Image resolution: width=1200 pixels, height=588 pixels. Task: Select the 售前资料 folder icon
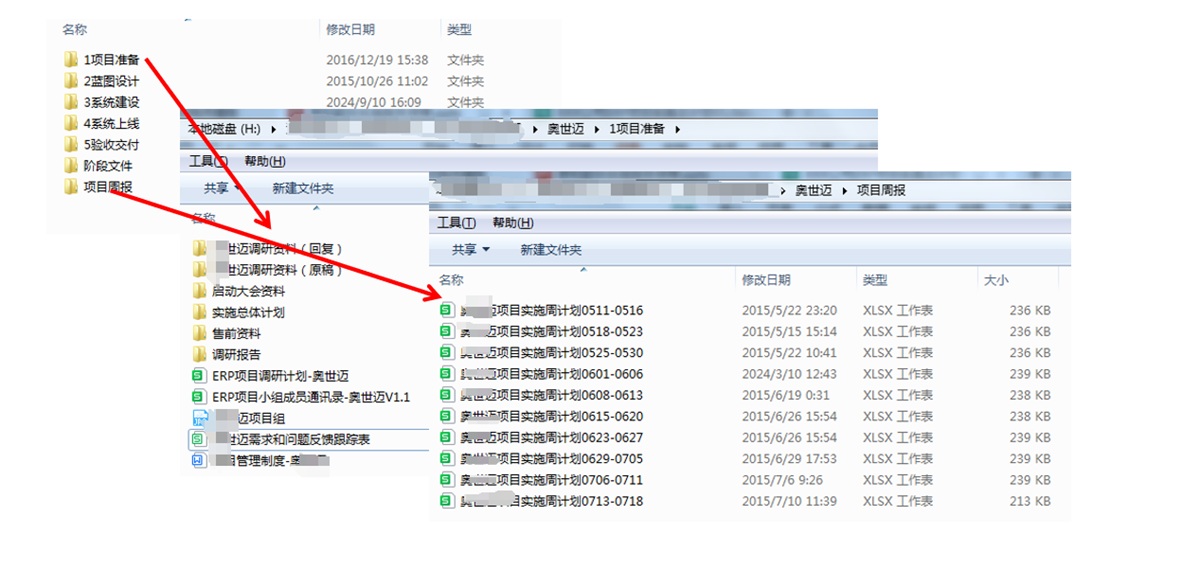point(200,333)
